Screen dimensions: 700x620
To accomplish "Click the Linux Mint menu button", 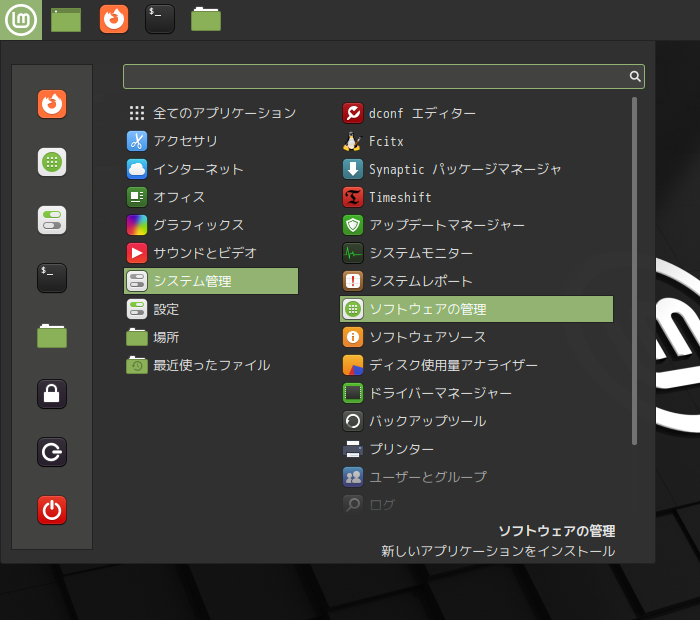I will pyautogui.click(x=21, y=20).
